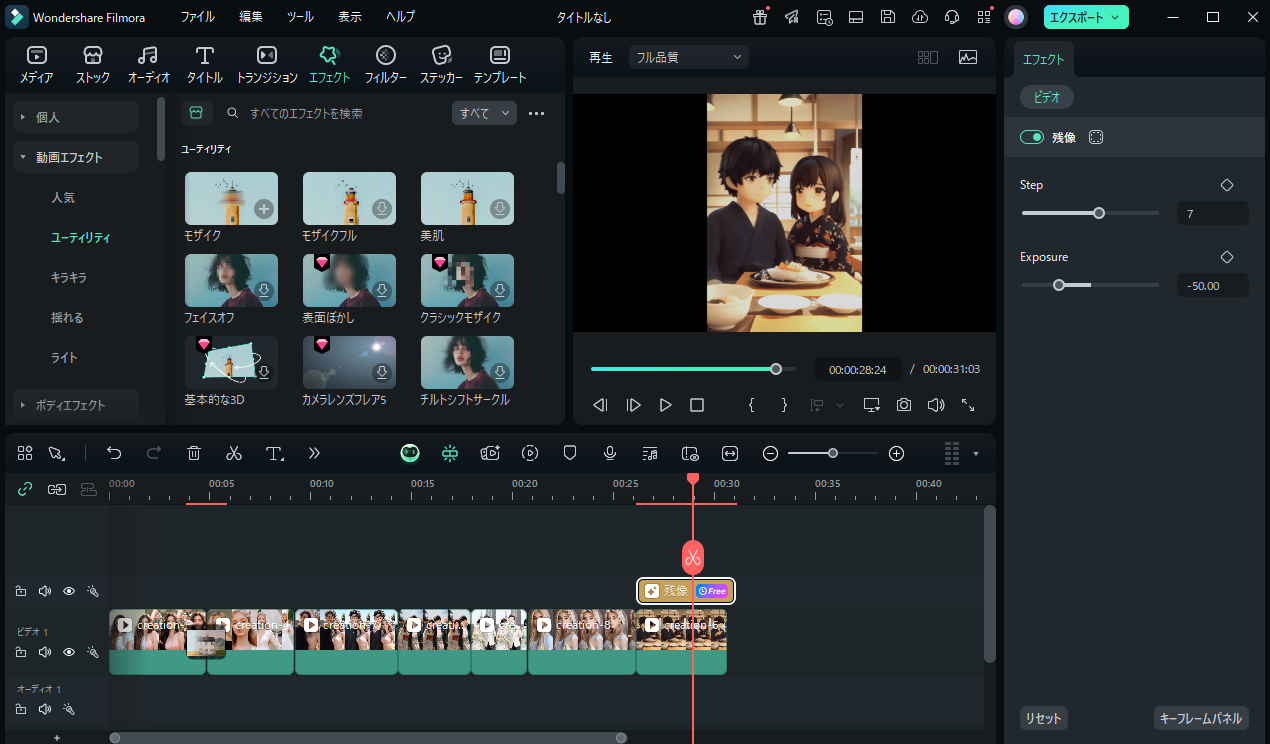Click the headset support icon
Image resolution: width=1270 pixels, height=744 pixels.
(952, 17)
